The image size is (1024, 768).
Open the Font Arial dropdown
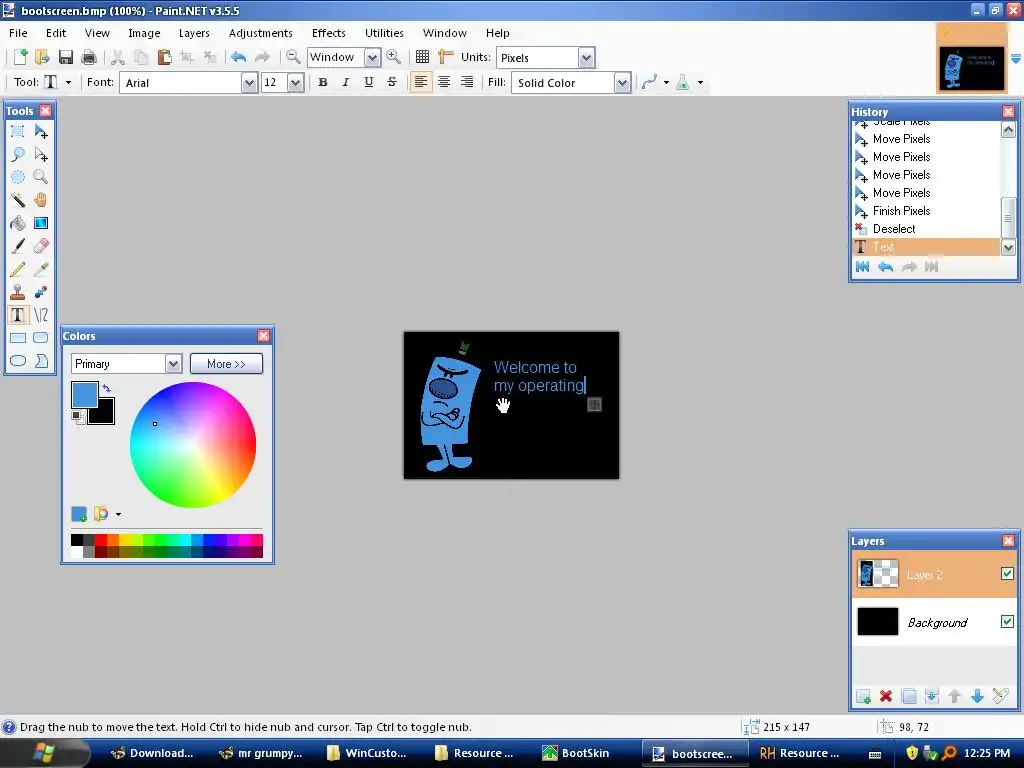tap(249, 83)
